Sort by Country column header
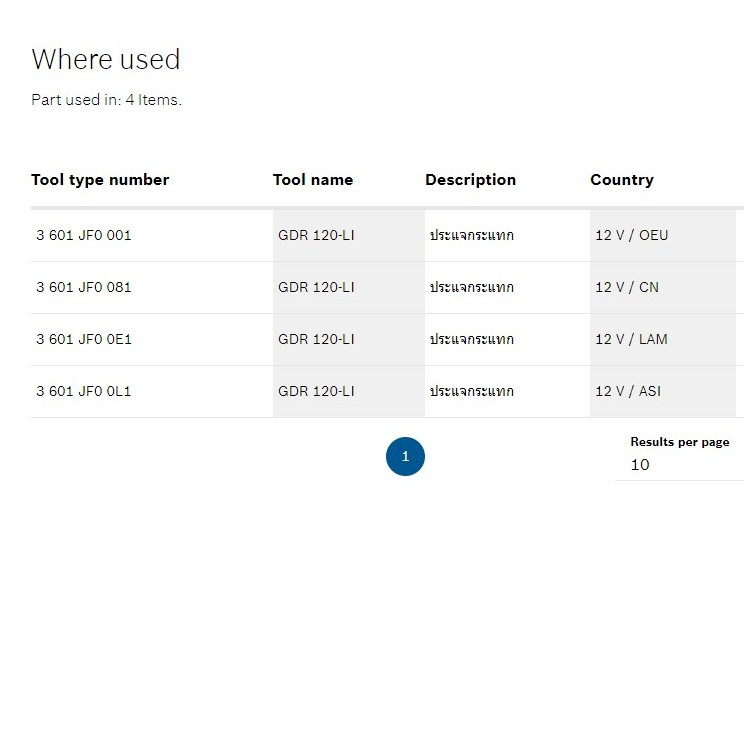This screenshot has width=744, height=744. (622, 180)
